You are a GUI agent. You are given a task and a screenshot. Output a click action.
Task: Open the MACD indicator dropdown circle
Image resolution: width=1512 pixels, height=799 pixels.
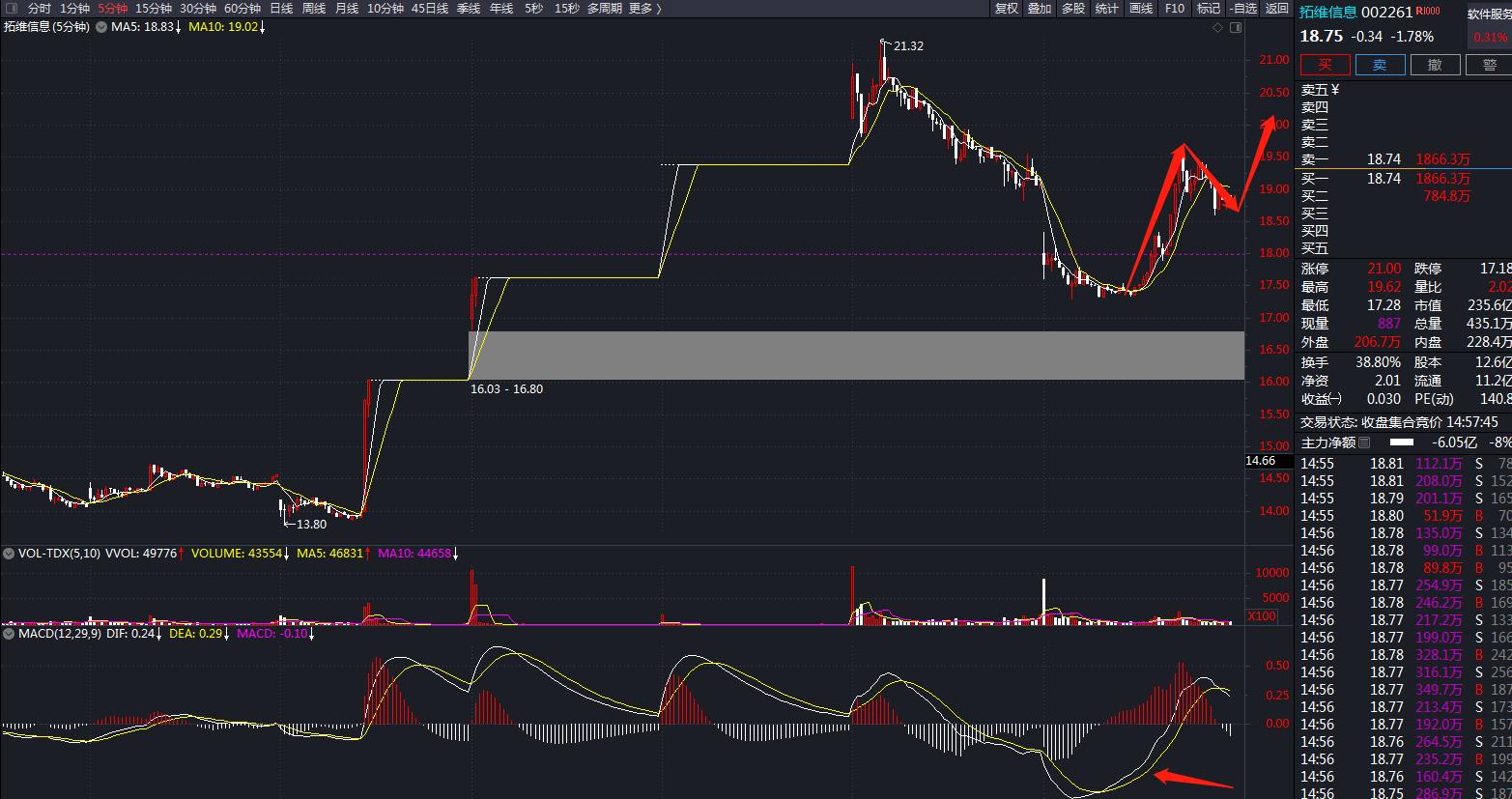coord(9,634)
